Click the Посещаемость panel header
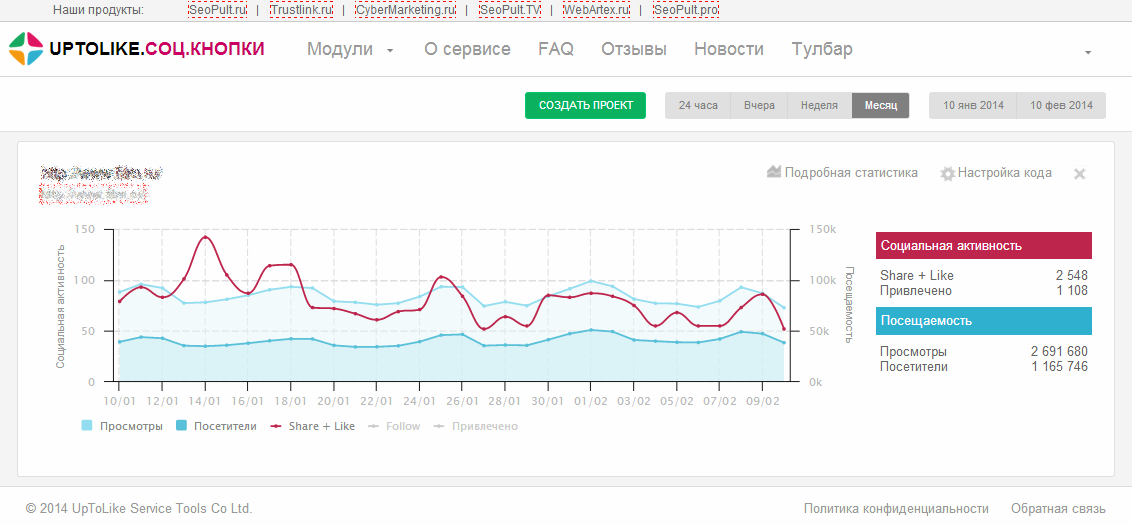 pyautogui.click(x=984, y=321)
